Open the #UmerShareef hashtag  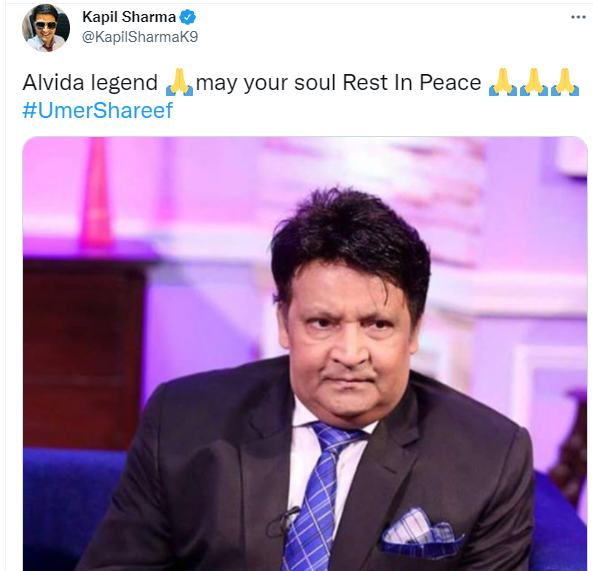(x=98, y=110)
